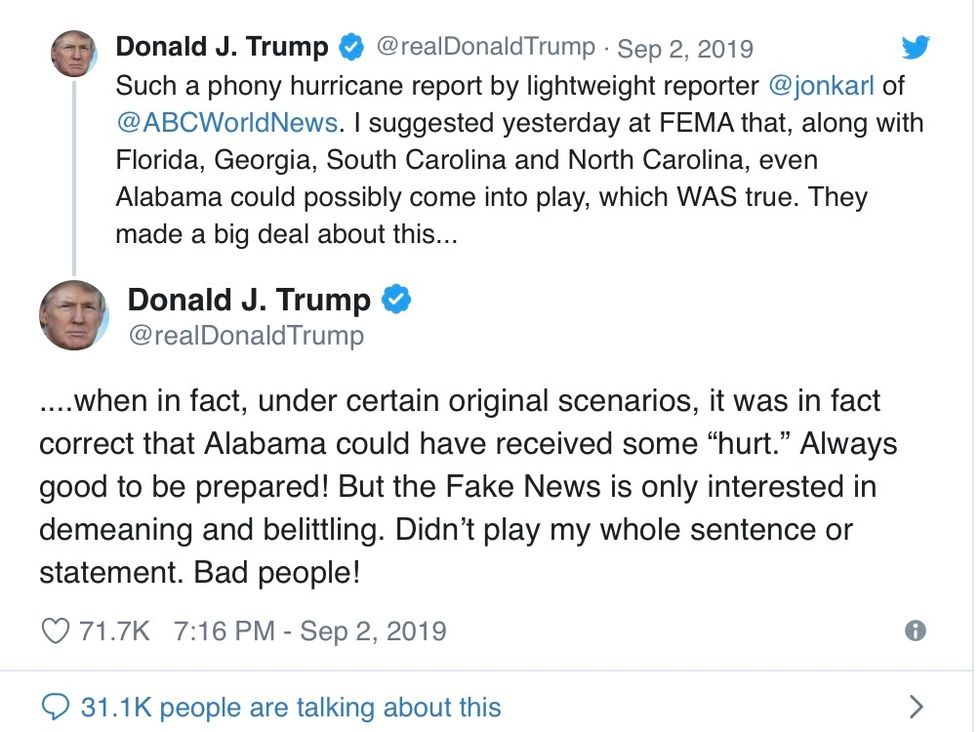This screenshot has height=732, width=980.
Task: Click the Sep 2, 2019 date in top tweet
Action: tap(685, 47)
